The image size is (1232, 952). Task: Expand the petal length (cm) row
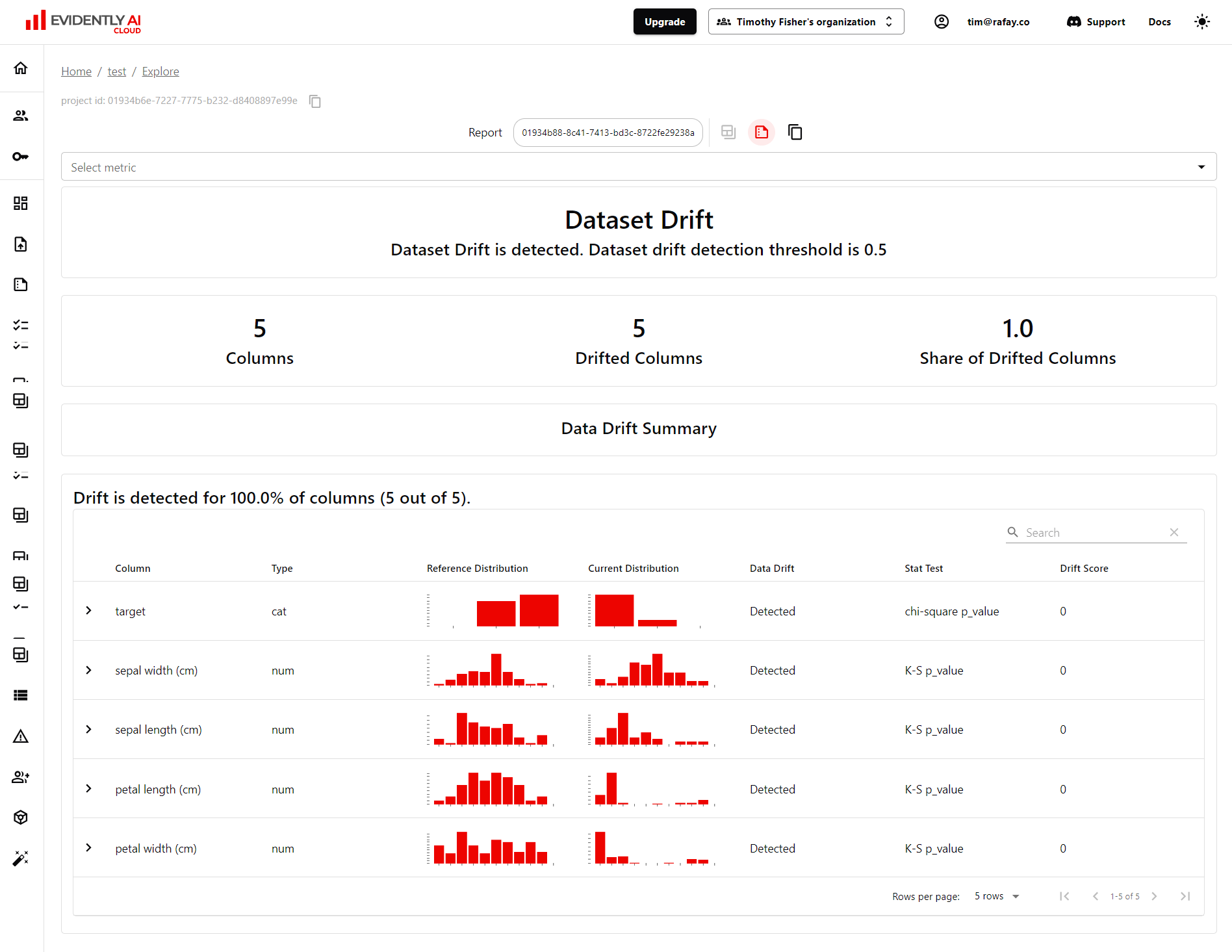[x=89, y=788]
